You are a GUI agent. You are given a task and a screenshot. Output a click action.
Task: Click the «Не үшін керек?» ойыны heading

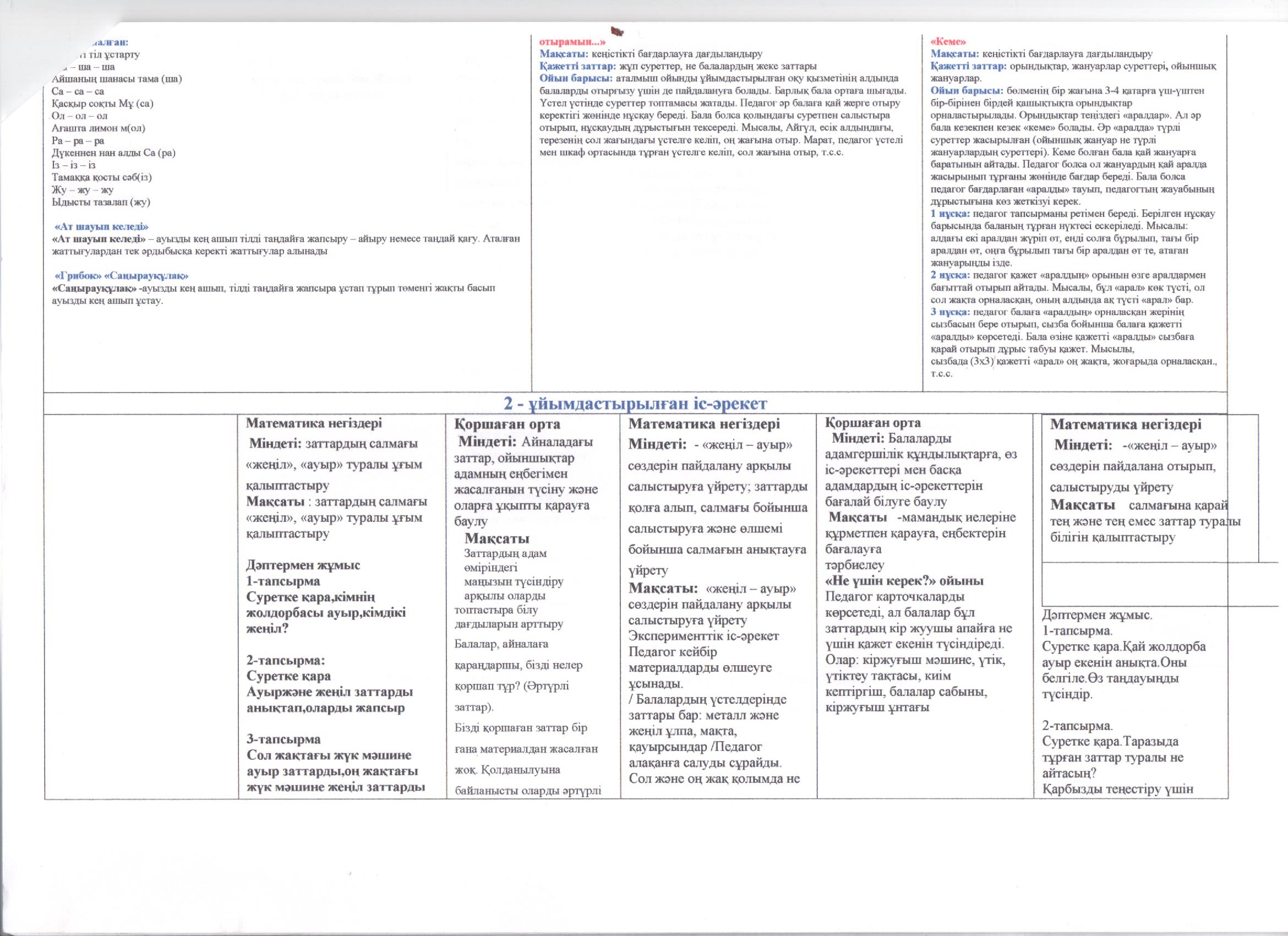904,581
